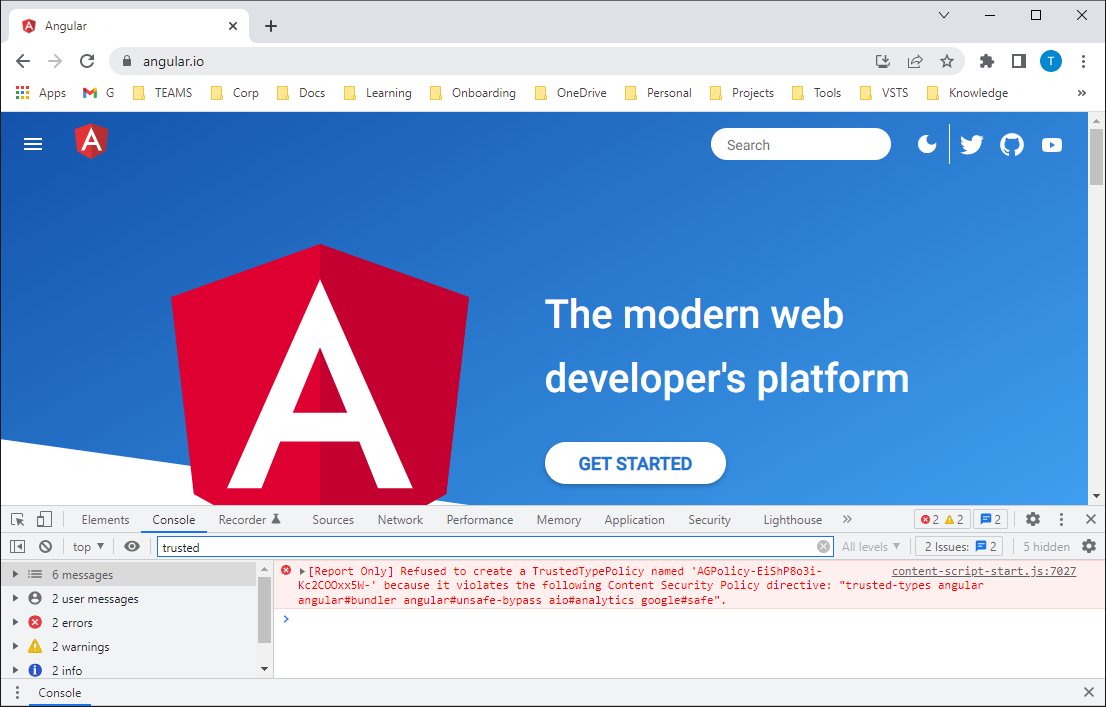The height and width of the screenshot is (707, 1106).
Task: Open Chrome's three-dot menu
Action: click(1083, 61)
